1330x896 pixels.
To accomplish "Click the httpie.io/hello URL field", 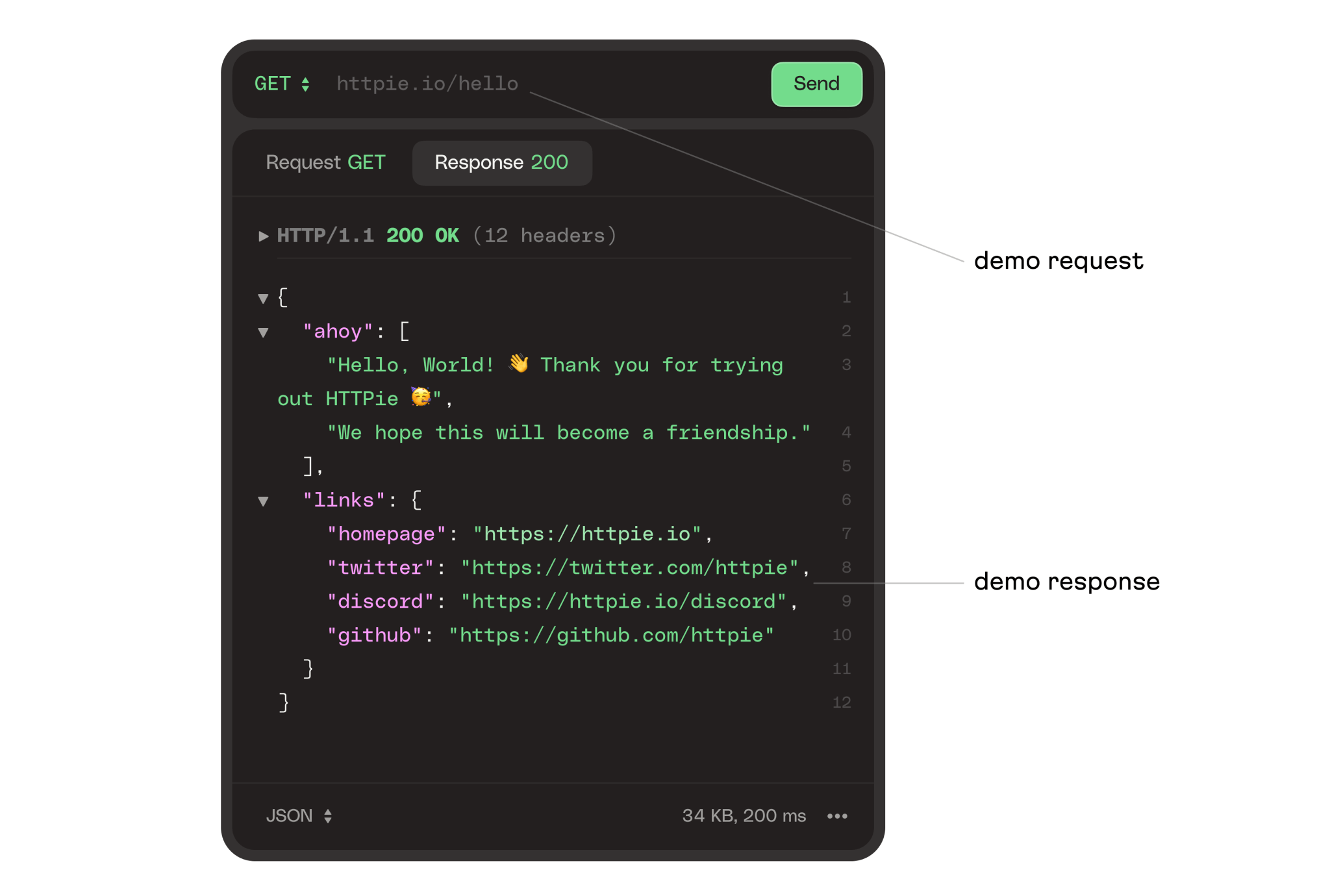I will tap(427, 84).
